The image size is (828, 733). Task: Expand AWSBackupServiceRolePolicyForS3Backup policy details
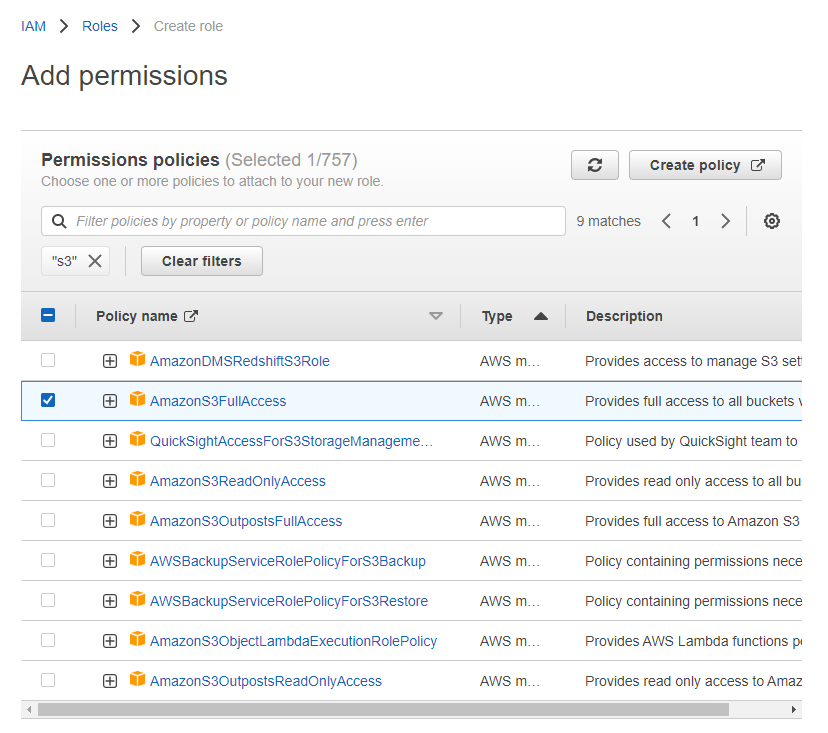110,561
